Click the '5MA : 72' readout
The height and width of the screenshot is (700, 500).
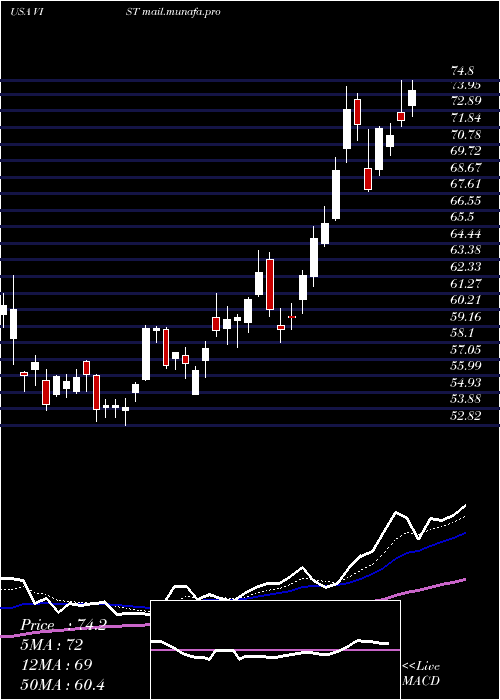point(51,645)
